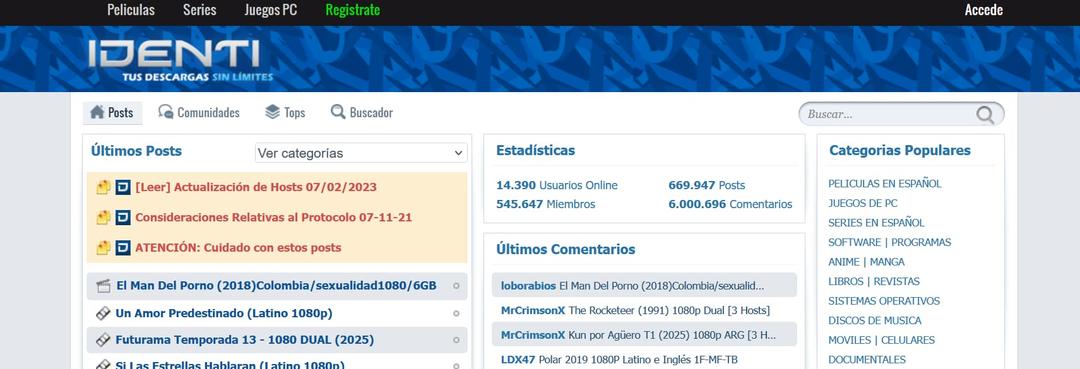Image resolution: width=1080 pixels, height=369 pixels.
Task: Open Kun por Agüero T1 comment
Action: 672,335
